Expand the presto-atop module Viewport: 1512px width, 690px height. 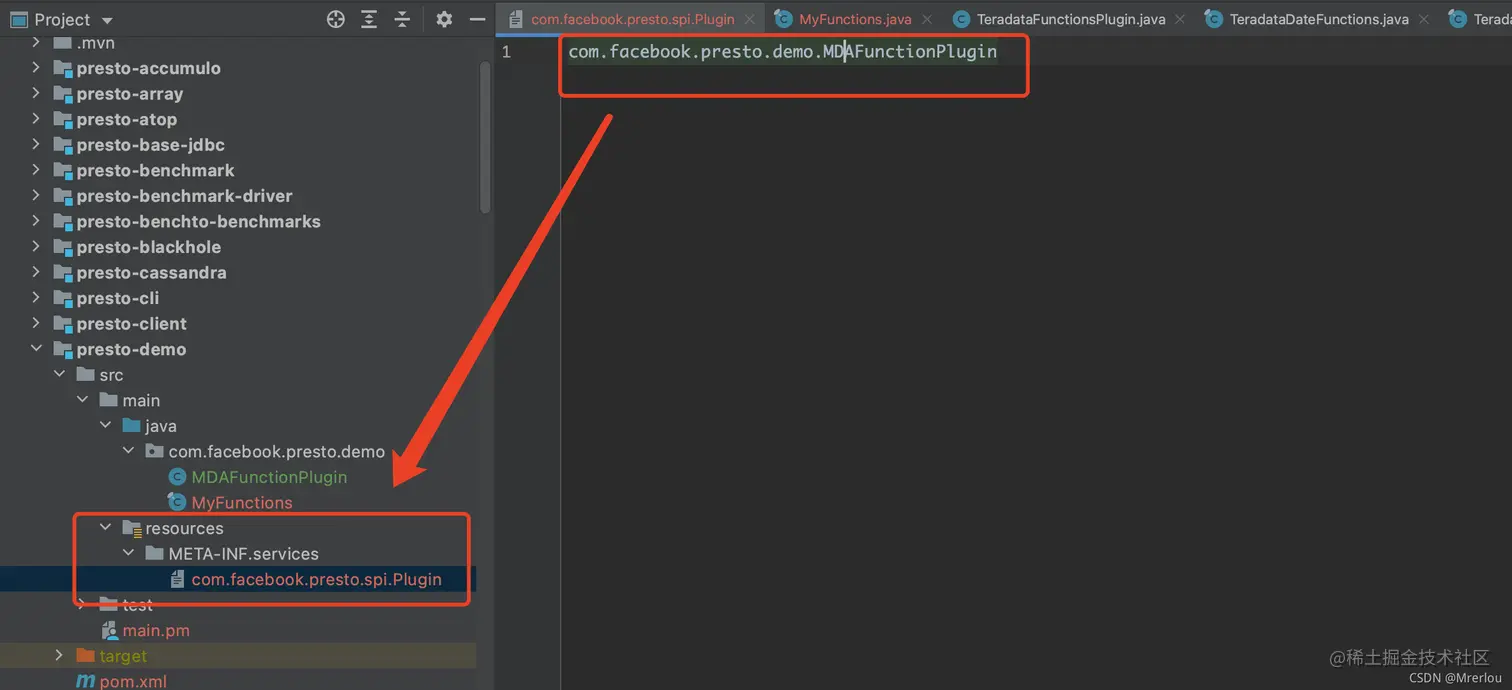36,119
